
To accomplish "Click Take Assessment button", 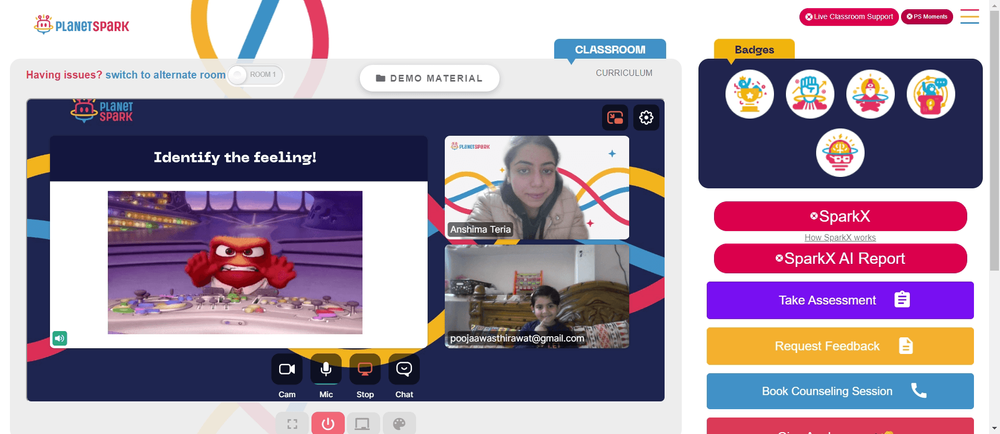I will (x=840, y=300).
